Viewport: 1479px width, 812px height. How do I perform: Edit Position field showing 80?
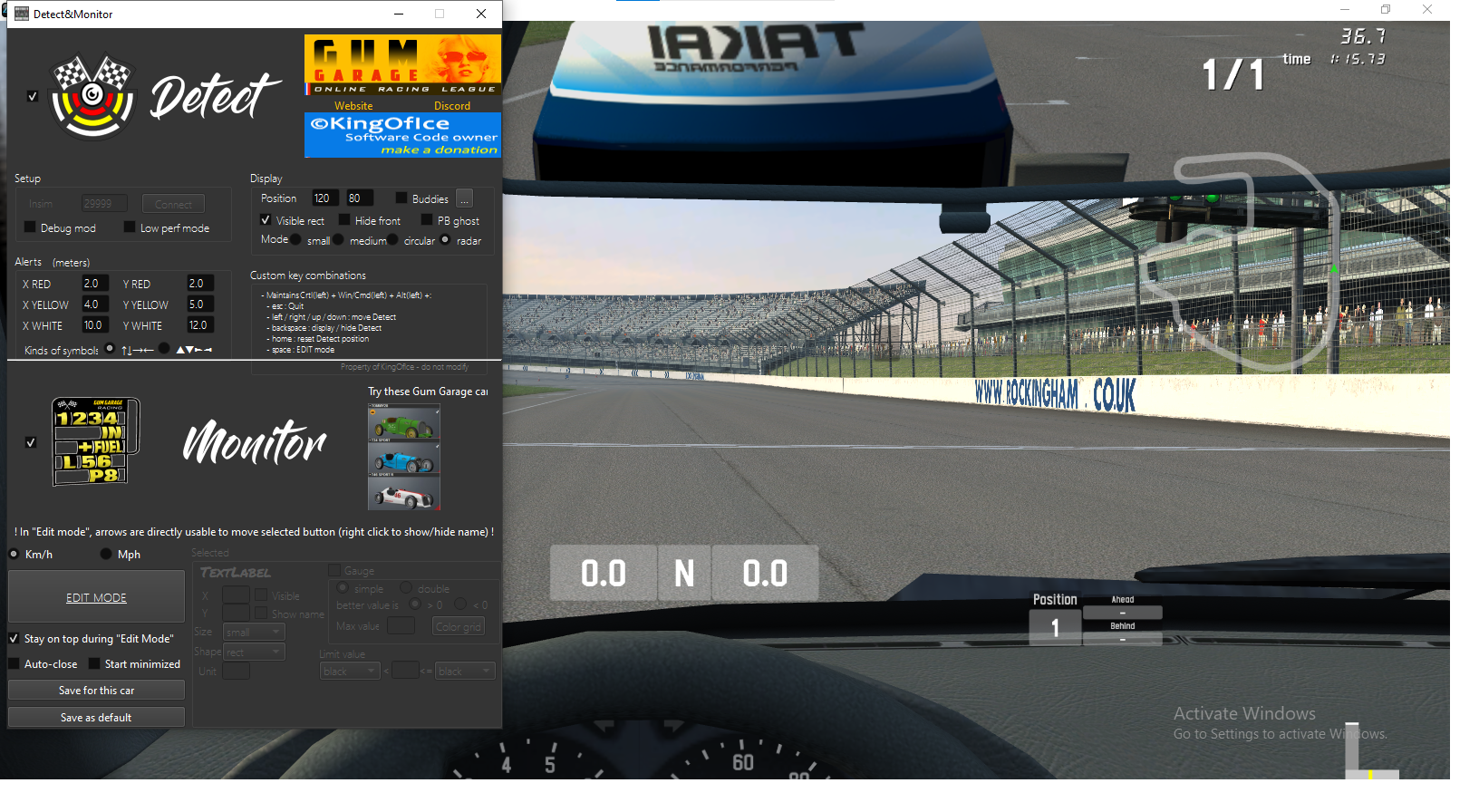(360, 198)
